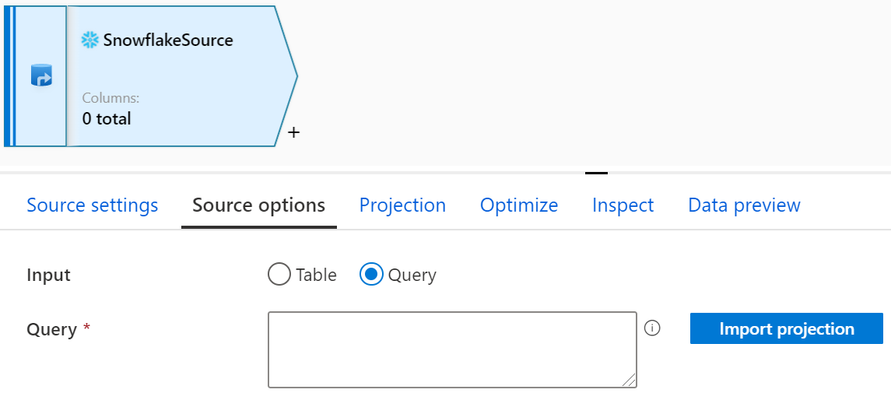This screenshot has width=891, height=400.
Task: Click the resize grip of the Query textarea
Action: coord(629,380)
